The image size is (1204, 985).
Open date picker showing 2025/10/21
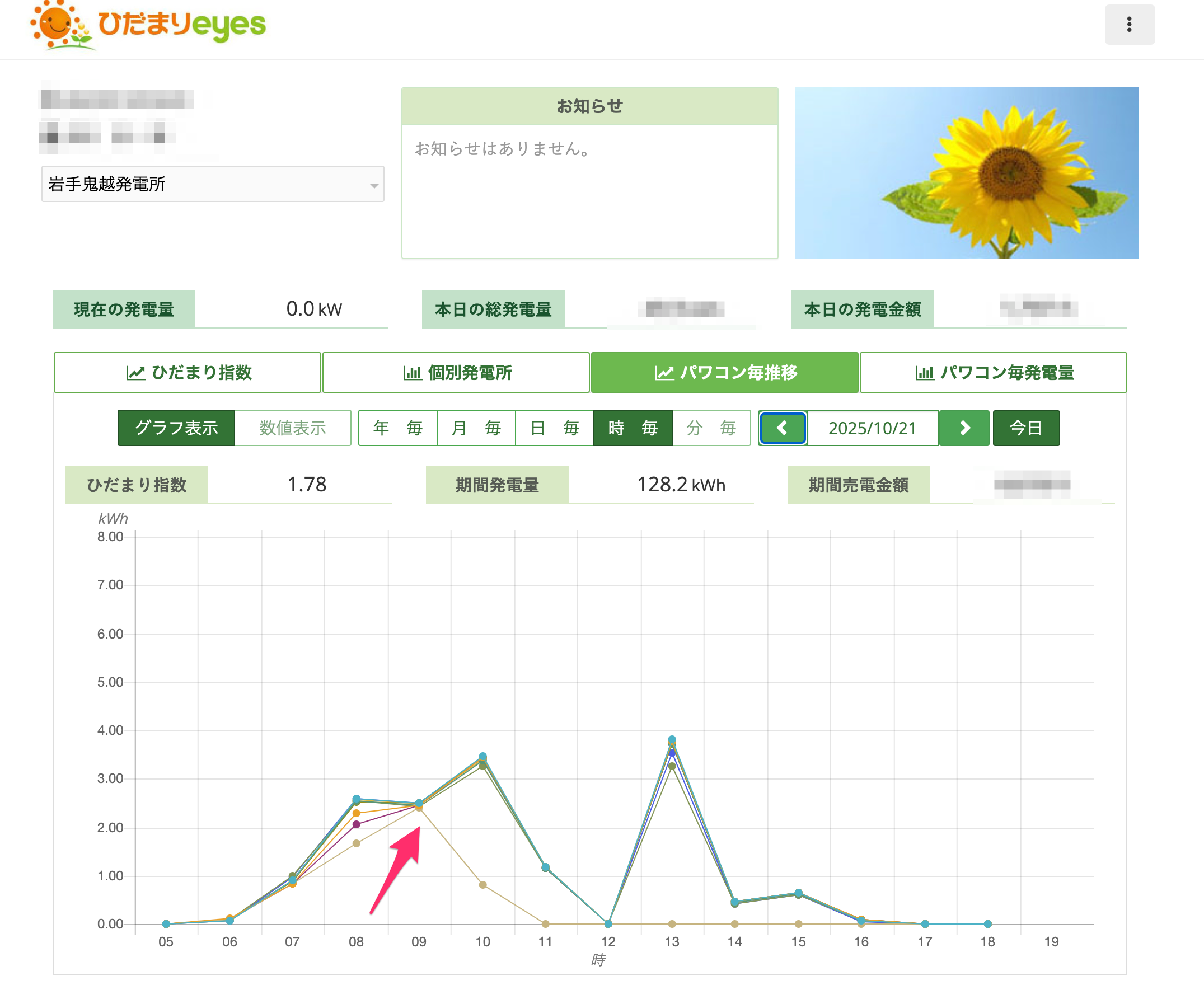pos(872,428)
